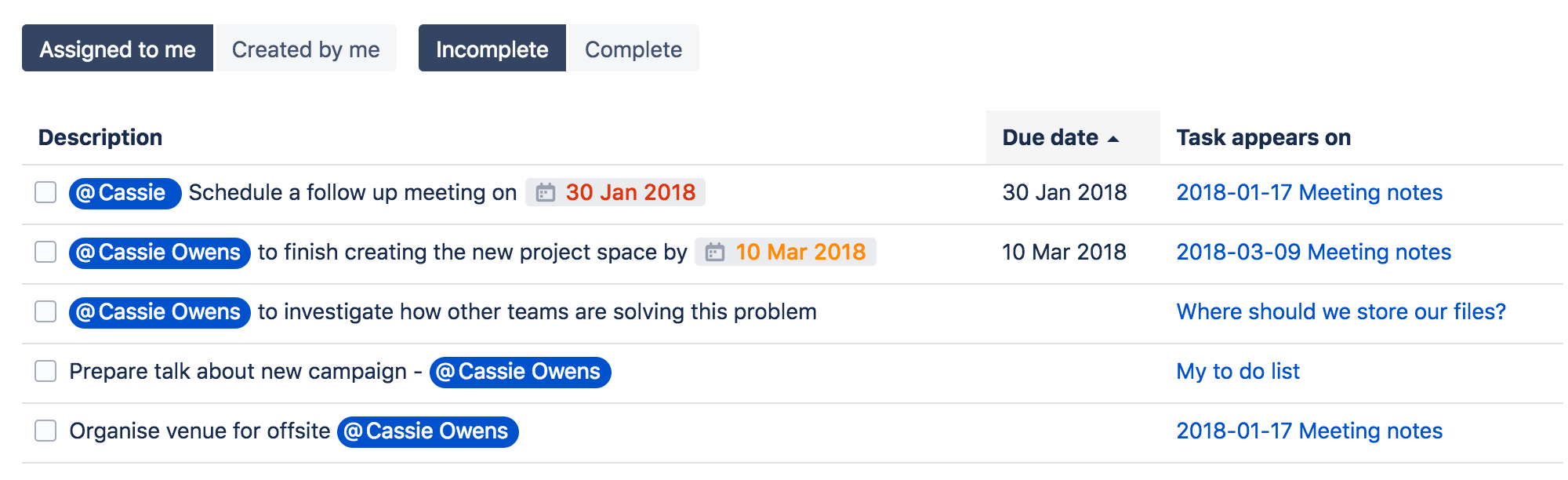This screenshot has width=1568, height=480.
Task: Check off 'Prepare talk about new campaign'
Action: [x=45, y=371]
